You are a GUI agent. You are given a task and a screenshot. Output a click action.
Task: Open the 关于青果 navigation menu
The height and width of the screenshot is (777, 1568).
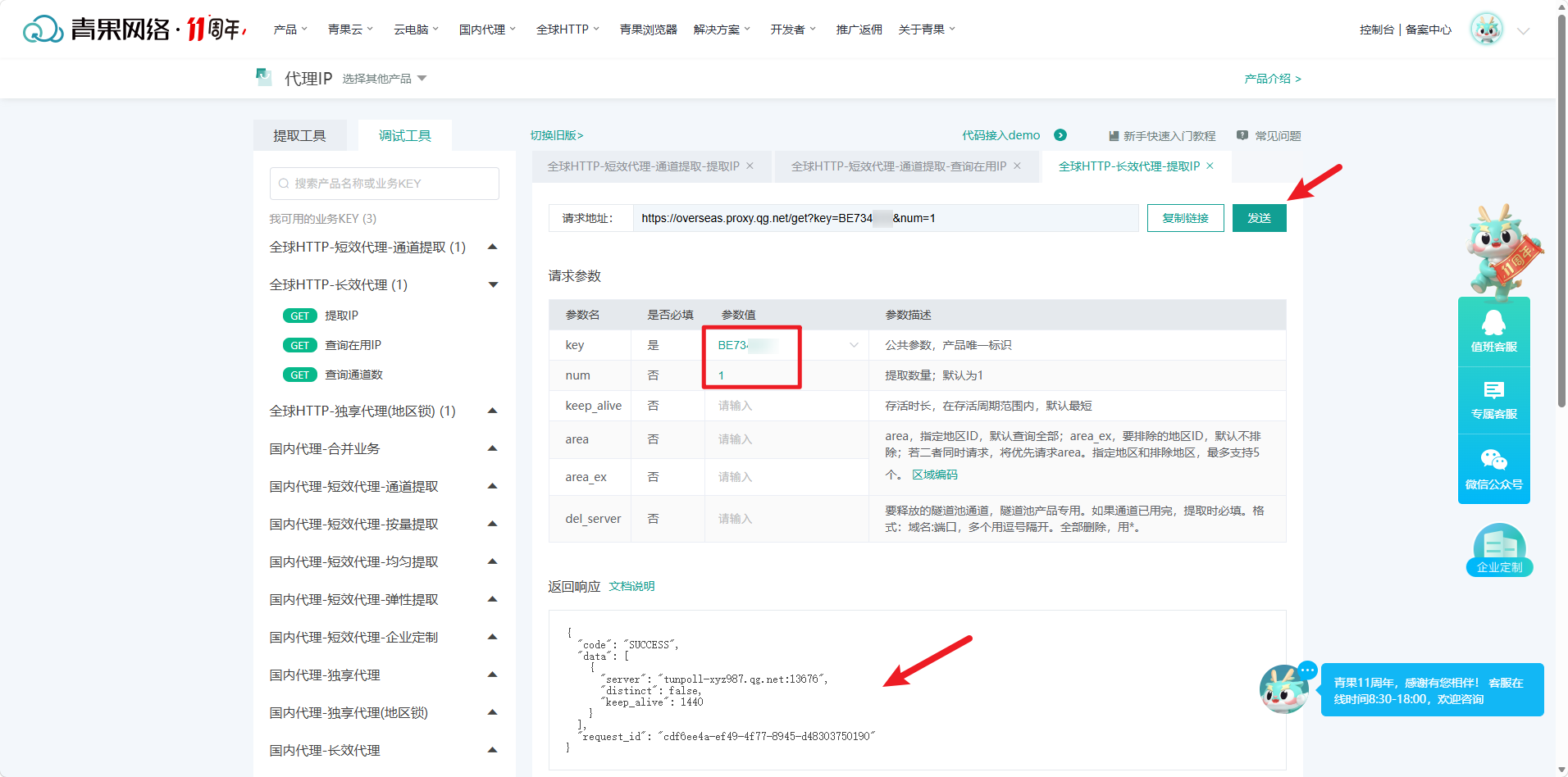point(927,30)
